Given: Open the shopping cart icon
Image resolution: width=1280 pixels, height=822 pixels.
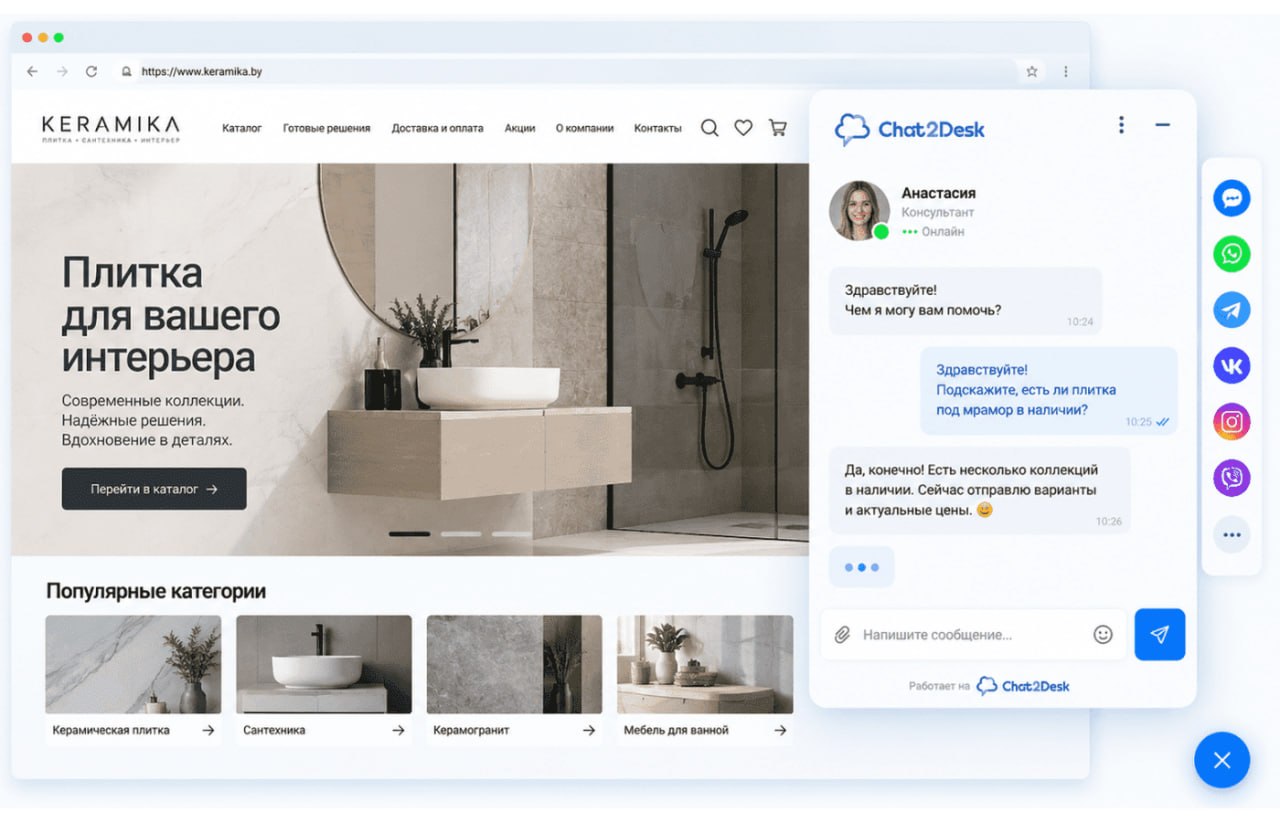Looking at the screenshot, I should tap(777, 128).
